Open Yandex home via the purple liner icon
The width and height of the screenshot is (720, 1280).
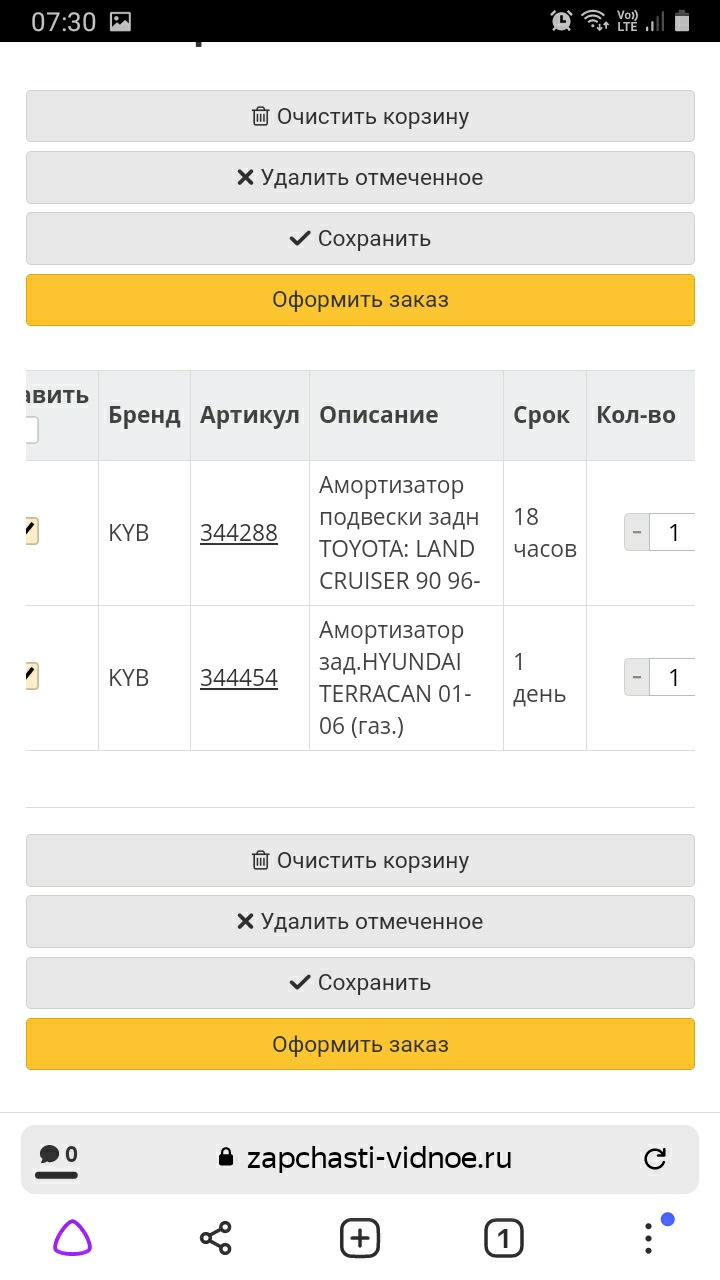pyautogui.click(x=71, y=1237)
